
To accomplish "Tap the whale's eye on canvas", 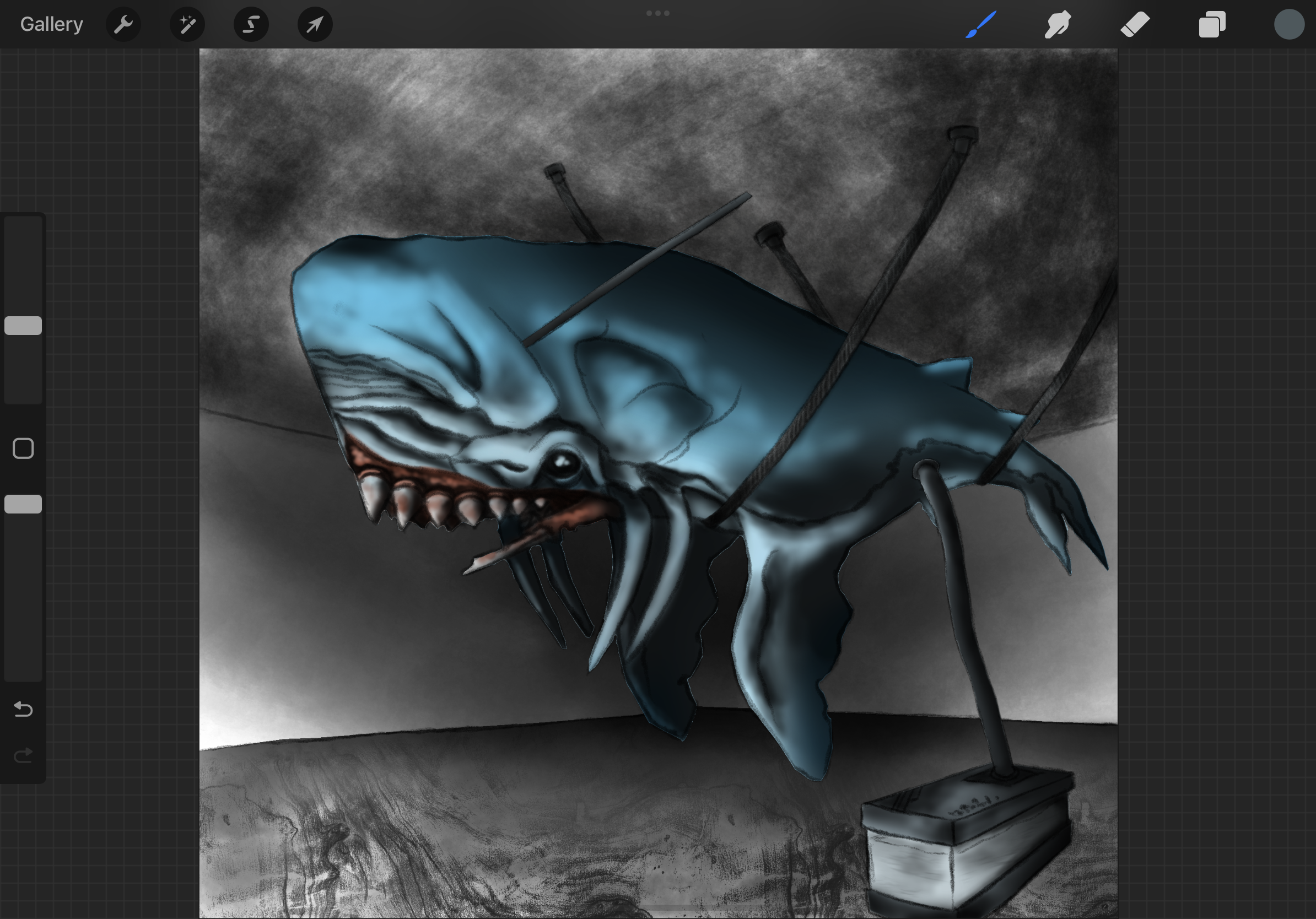I will [562, 463].
